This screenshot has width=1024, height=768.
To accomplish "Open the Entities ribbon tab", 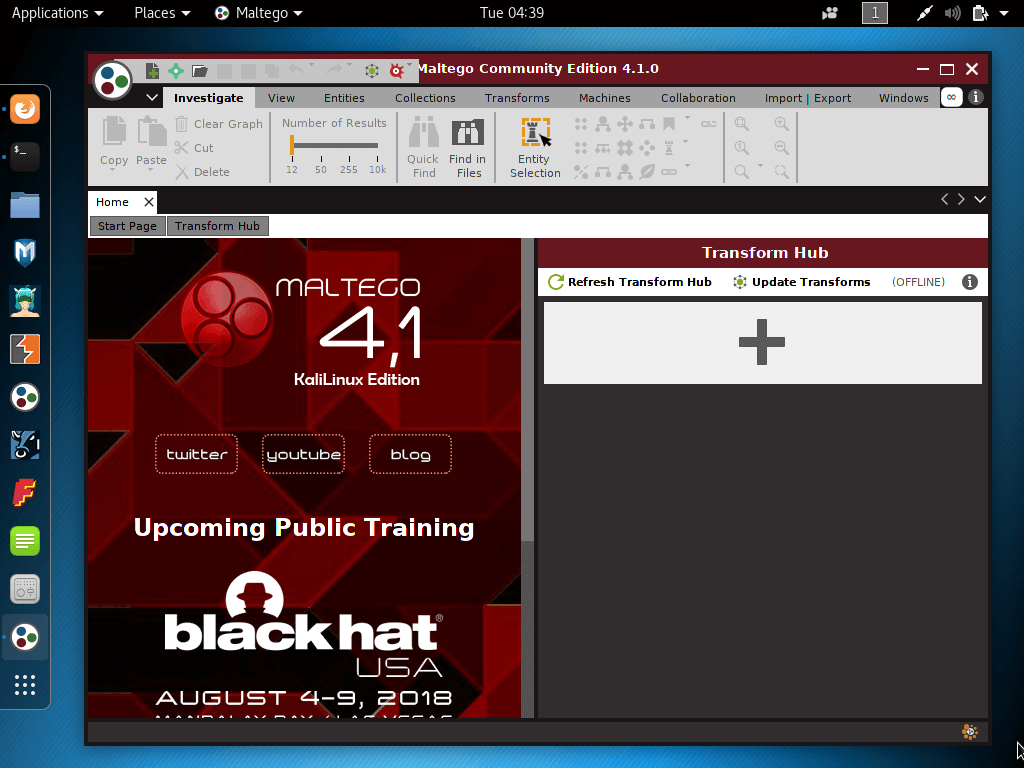I will coord(344,98).
